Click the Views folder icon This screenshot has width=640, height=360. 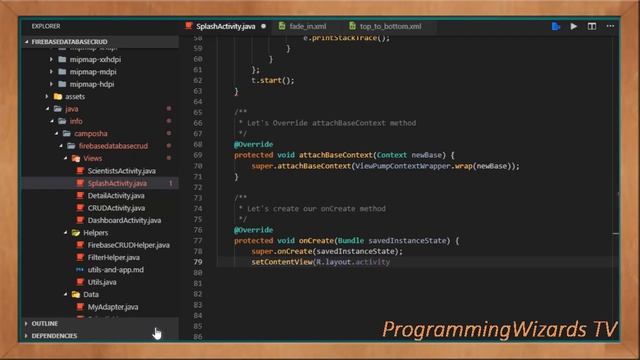point(76,158)
